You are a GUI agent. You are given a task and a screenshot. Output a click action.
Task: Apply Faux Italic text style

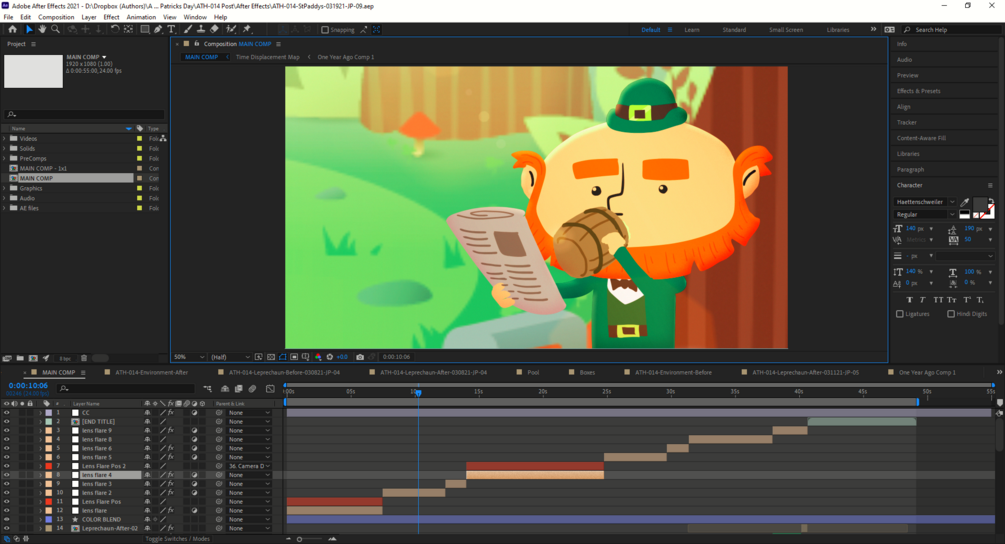point(923,300)
